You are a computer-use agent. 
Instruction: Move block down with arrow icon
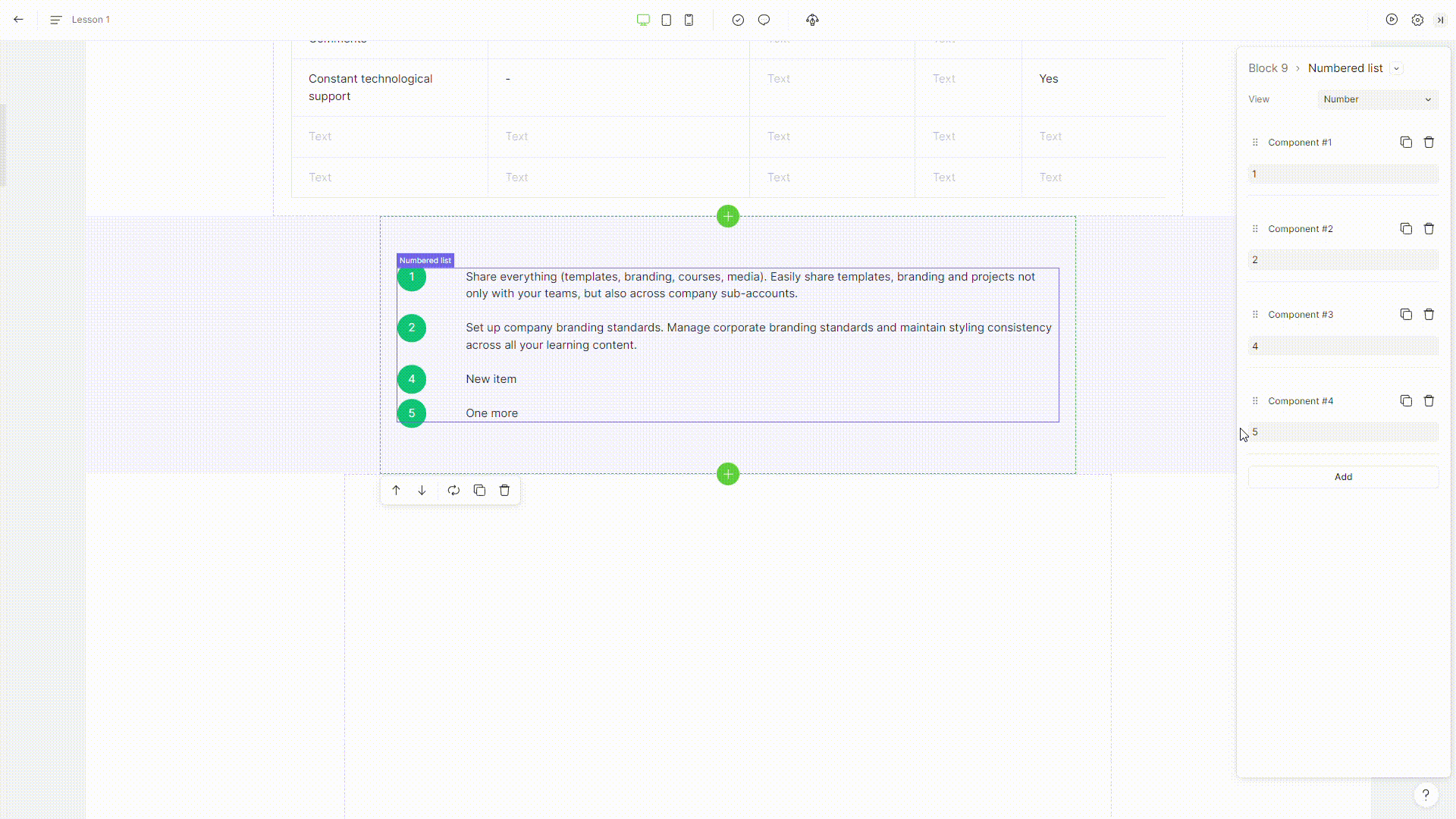point(422,491)
